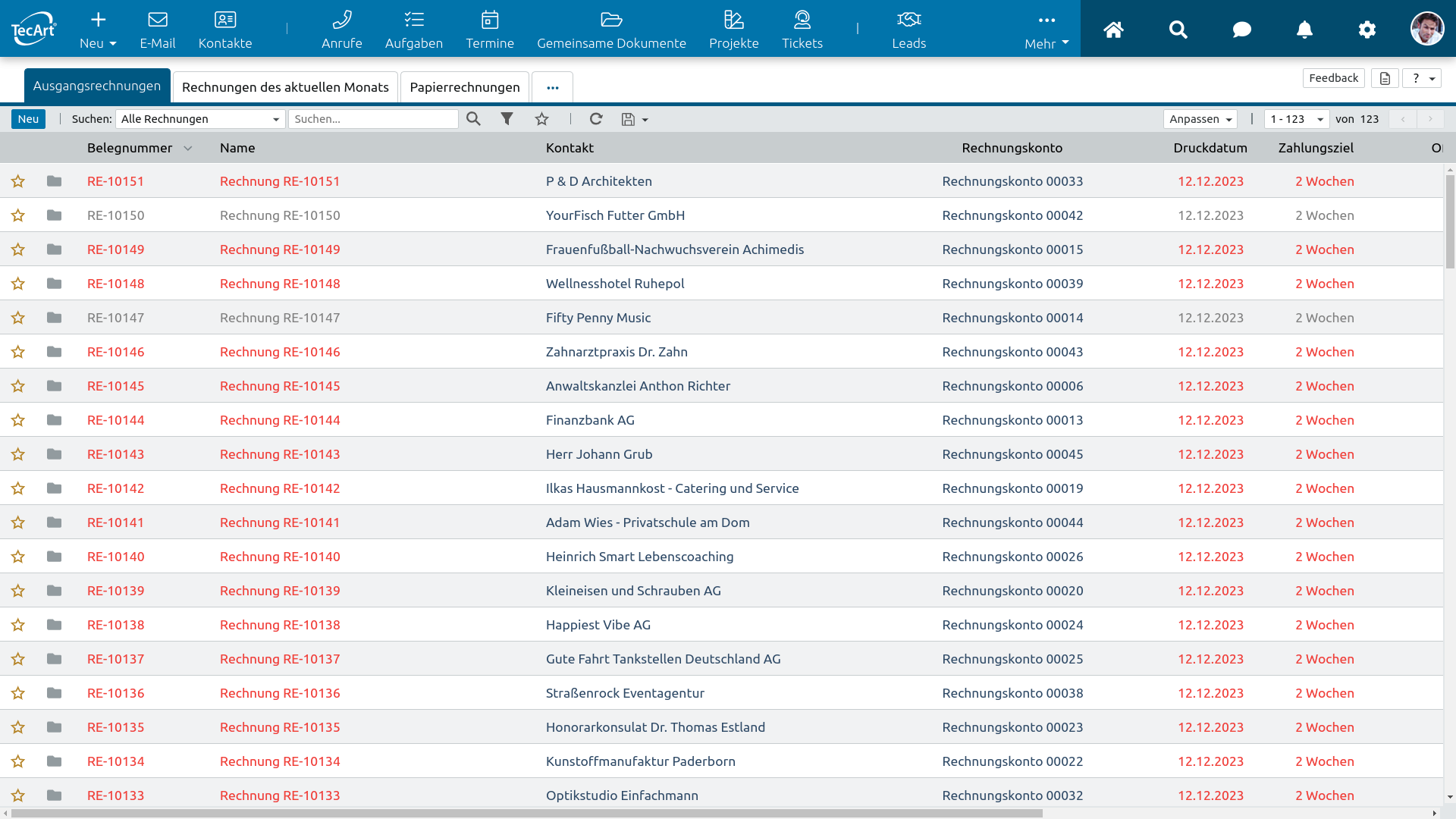Switch to Papierrechnungen tab
The image size is (1456, 819).
pos(464,87)
